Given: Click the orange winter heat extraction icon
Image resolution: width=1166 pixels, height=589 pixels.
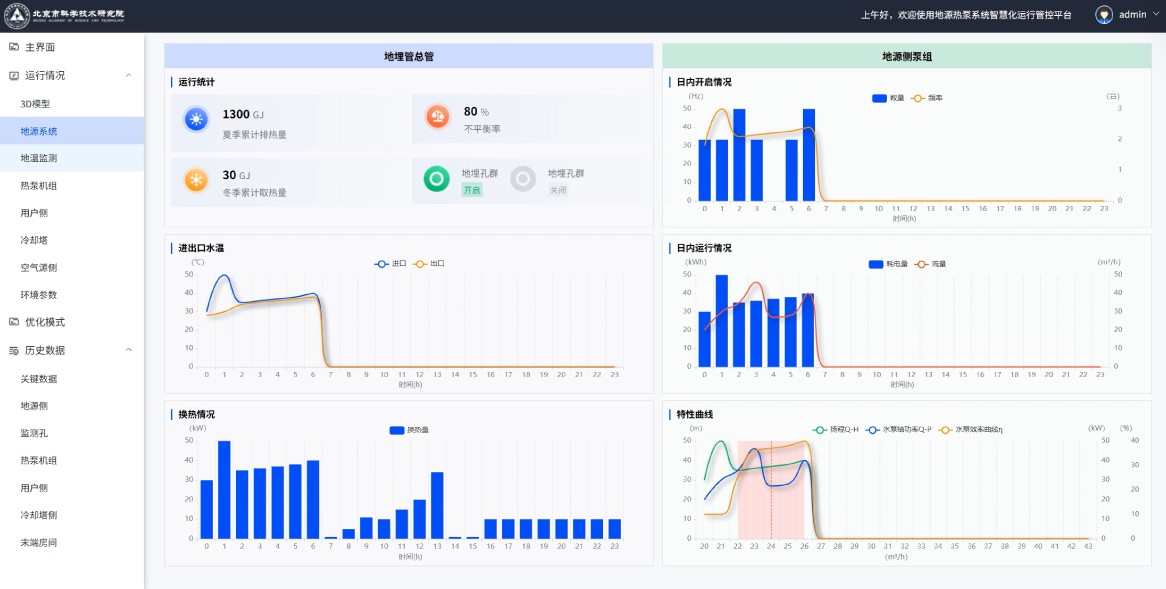Looking at the screenshot, I should click(195, 180).
